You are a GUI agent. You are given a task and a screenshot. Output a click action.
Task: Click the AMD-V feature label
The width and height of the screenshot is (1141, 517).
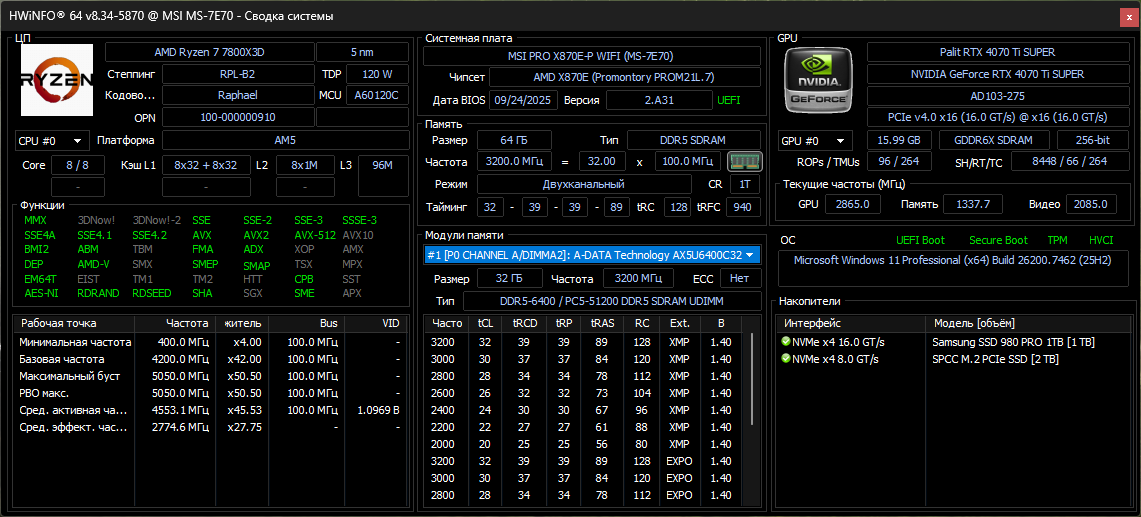[x=93, y=264]
